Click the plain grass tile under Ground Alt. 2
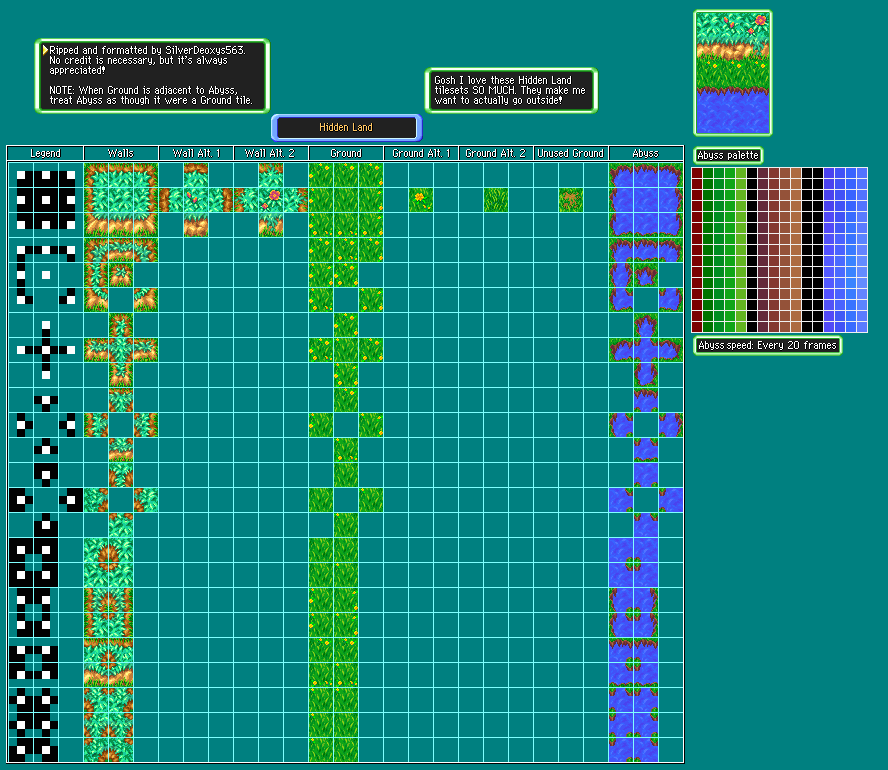 click(496, 200)
